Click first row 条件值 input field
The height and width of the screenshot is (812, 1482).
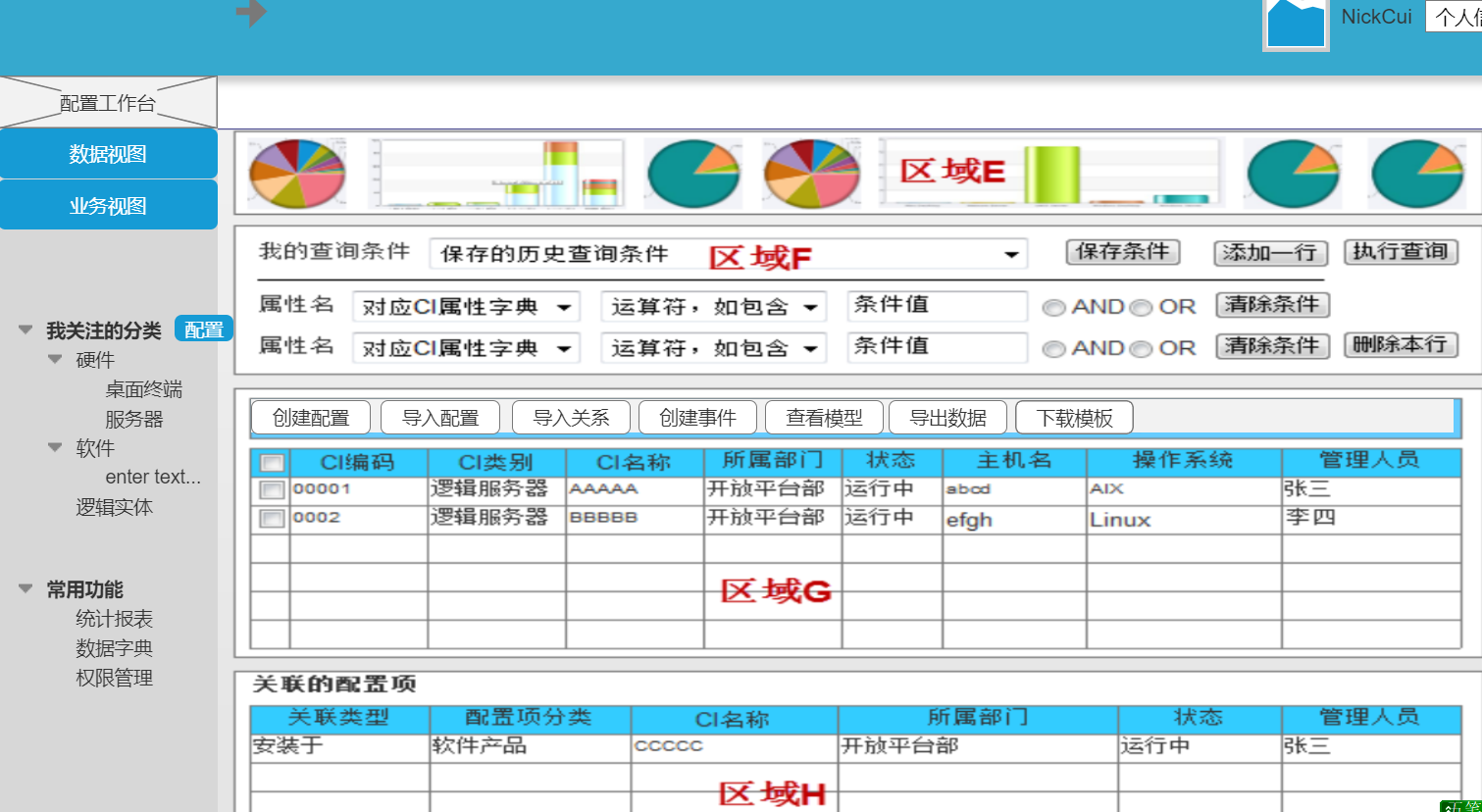click(x=938, y=306)
